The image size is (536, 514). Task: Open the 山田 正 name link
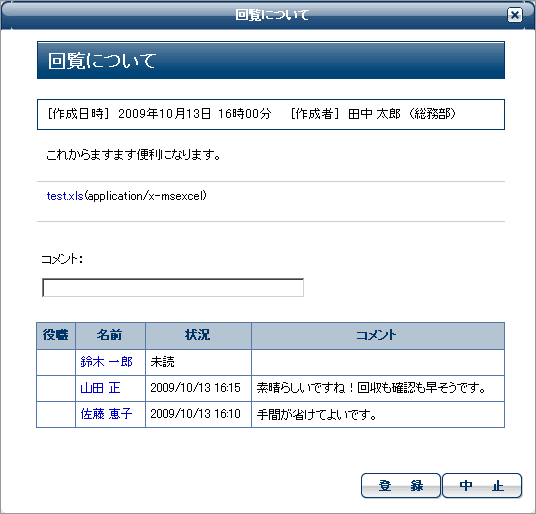pos(100,388)
